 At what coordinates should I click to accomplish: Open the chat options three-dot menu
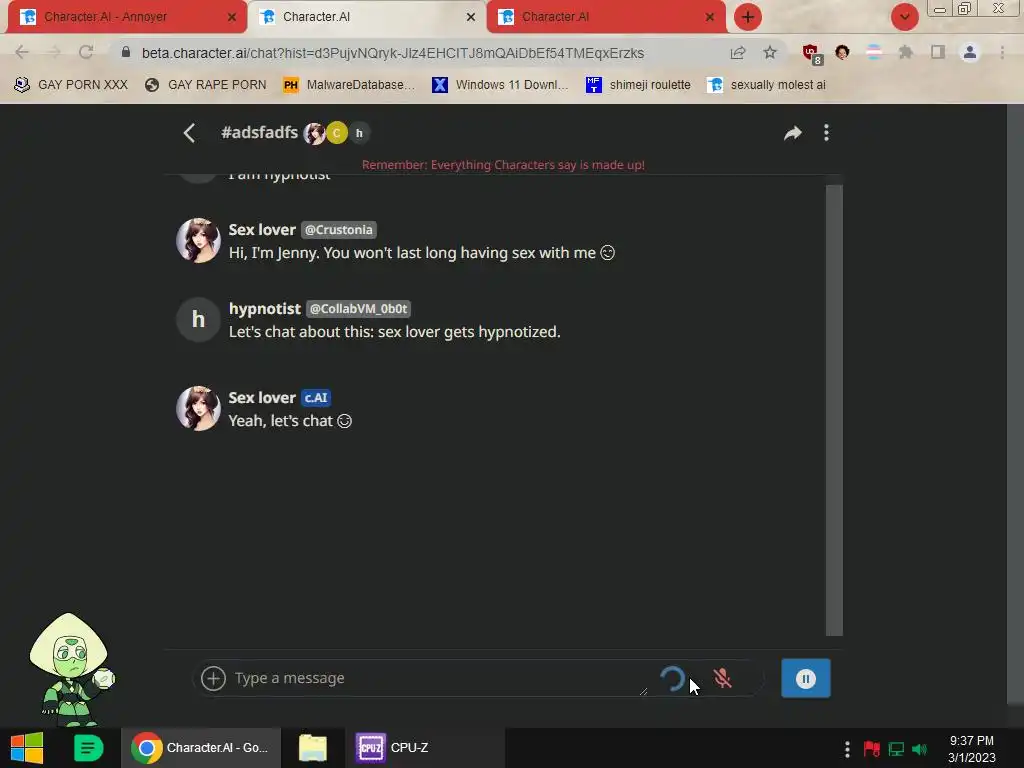coord(826,133)
